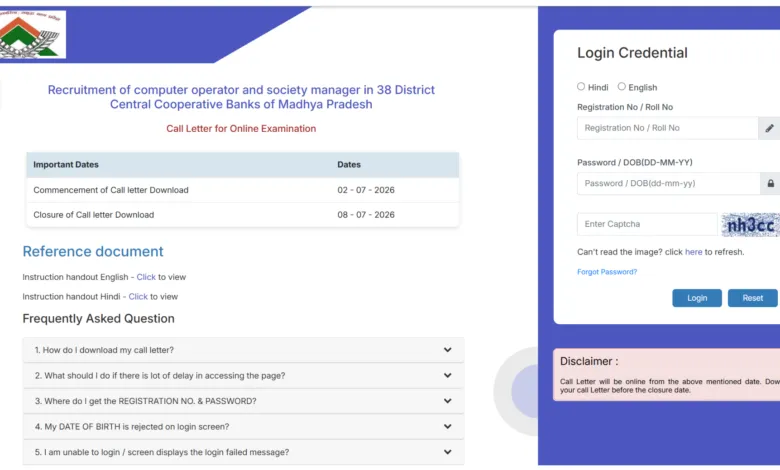Select the English language radio button

[621, 87]
